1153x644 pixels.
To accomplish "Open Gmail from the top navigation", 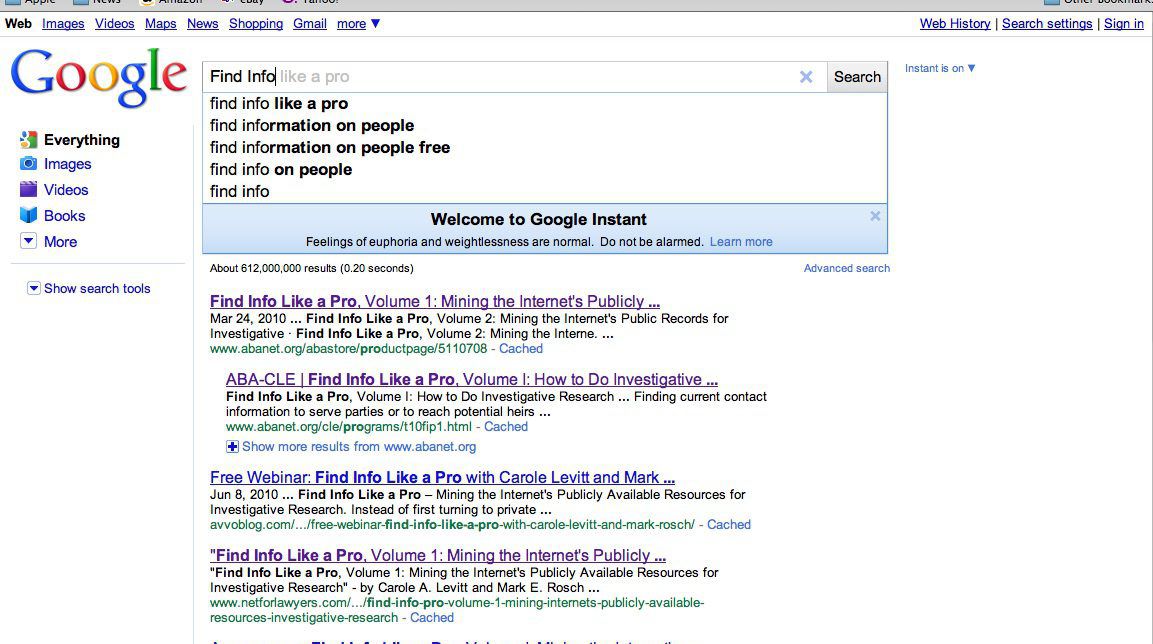I will point(310,24).
